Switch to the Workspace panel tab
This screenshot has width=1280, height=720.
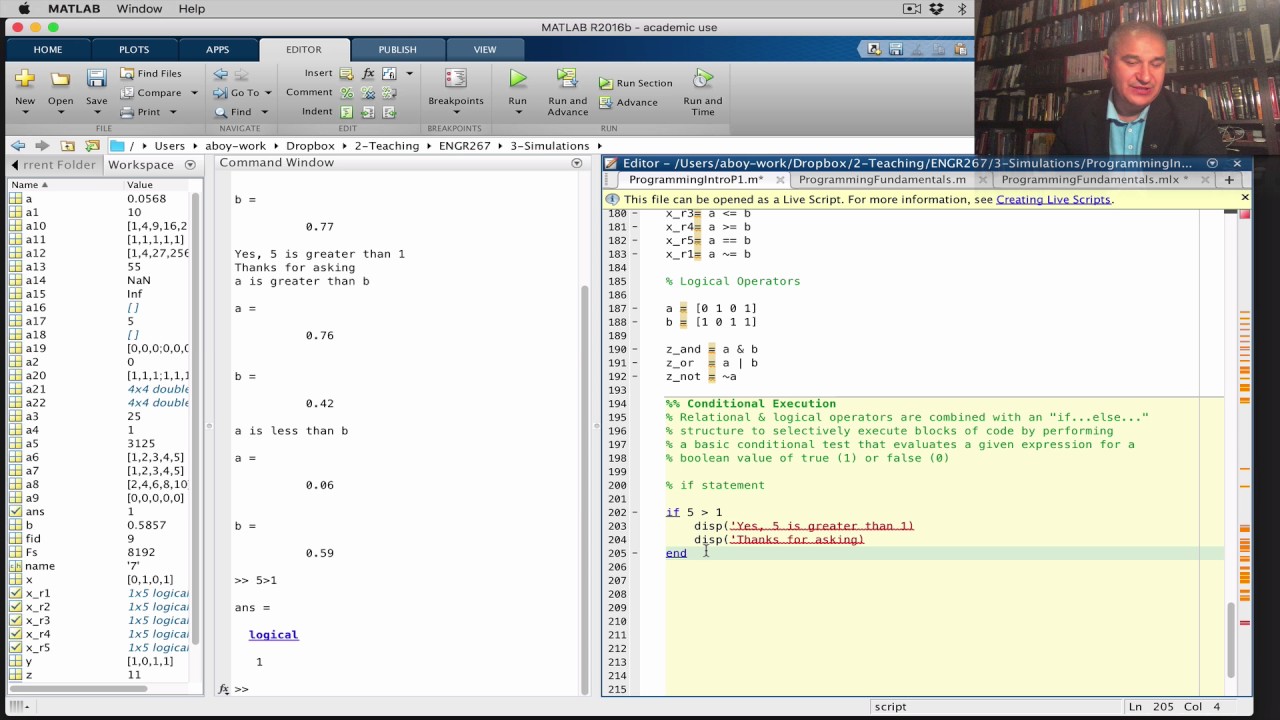point(141,165)
